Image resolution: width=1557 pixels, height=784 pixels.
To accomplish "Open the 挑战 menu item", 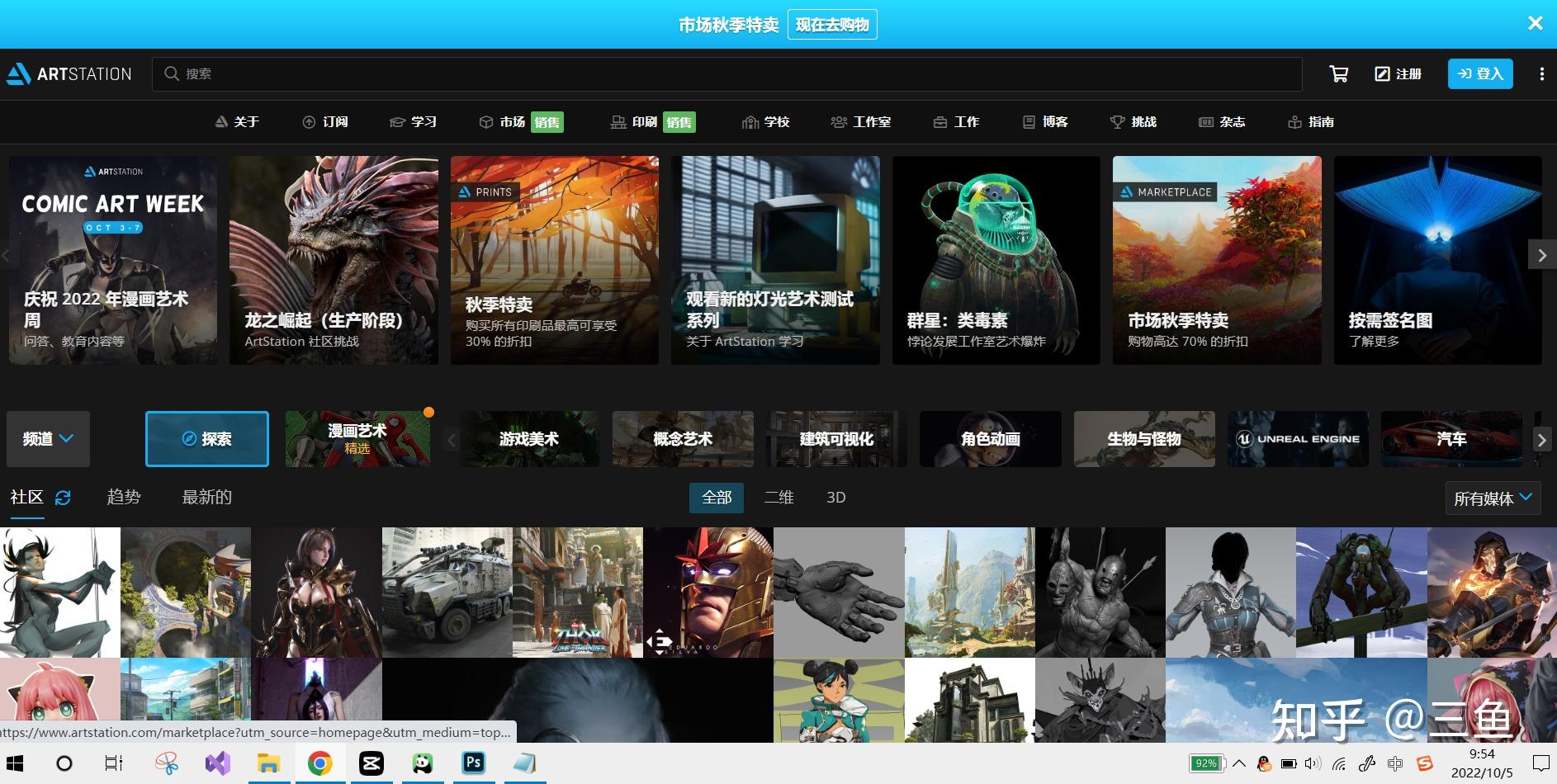I will tap(1133, 122).
